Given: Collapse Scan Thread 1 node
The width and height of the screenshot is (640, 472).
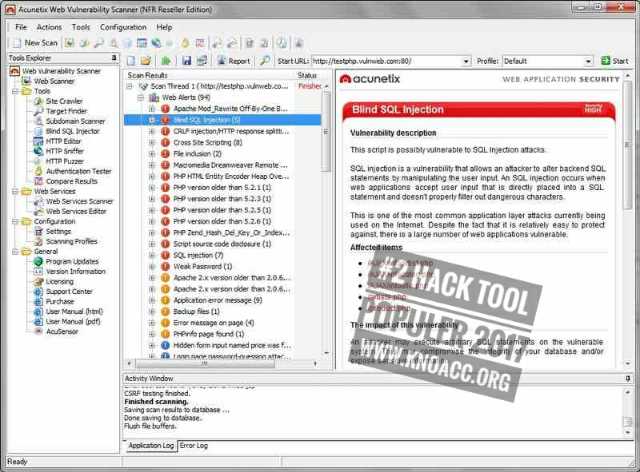Looking at the screenshot, I should click(x=130, y=86).
